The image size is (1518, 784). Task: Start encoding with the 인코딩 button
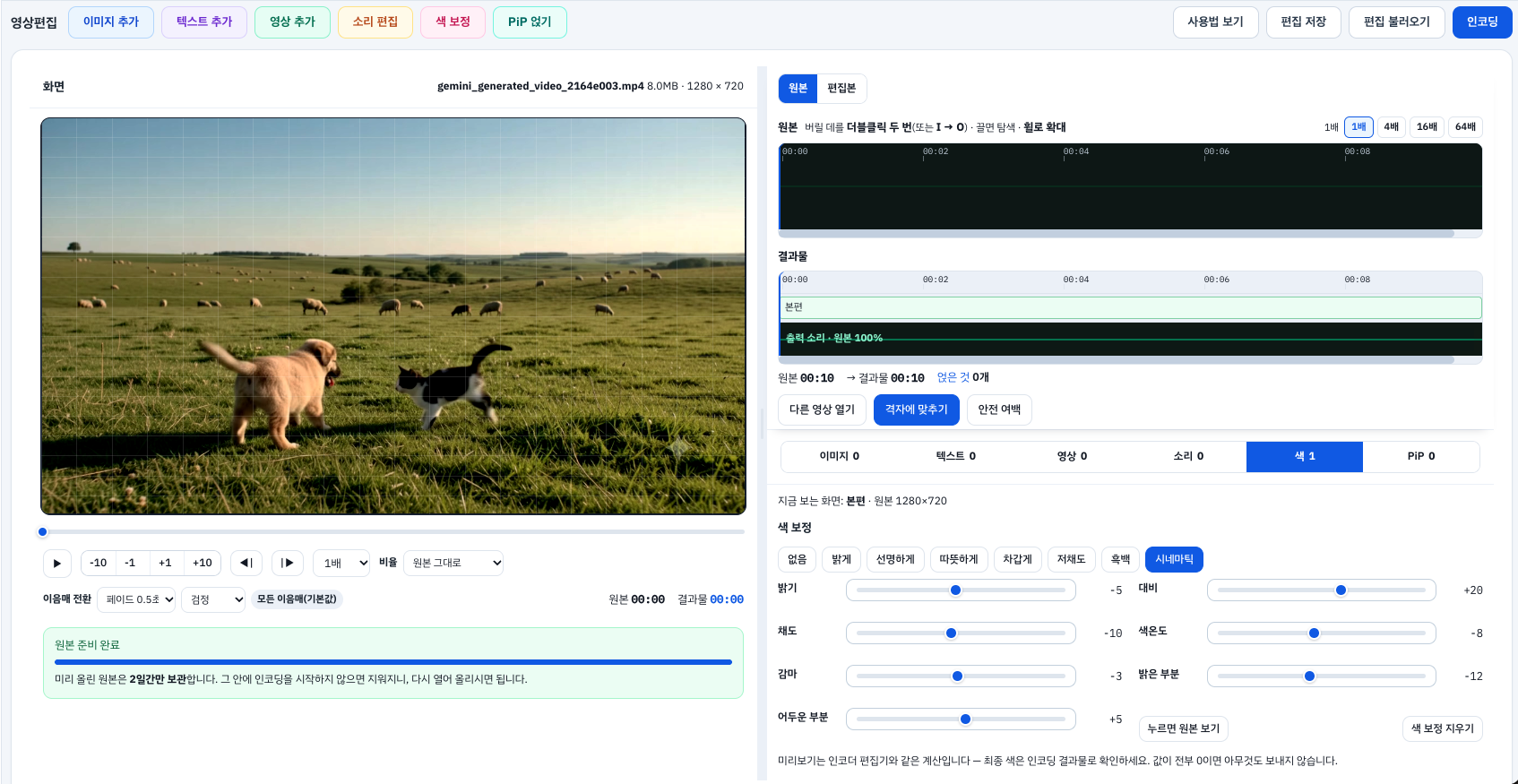(x=1482, y=22)
